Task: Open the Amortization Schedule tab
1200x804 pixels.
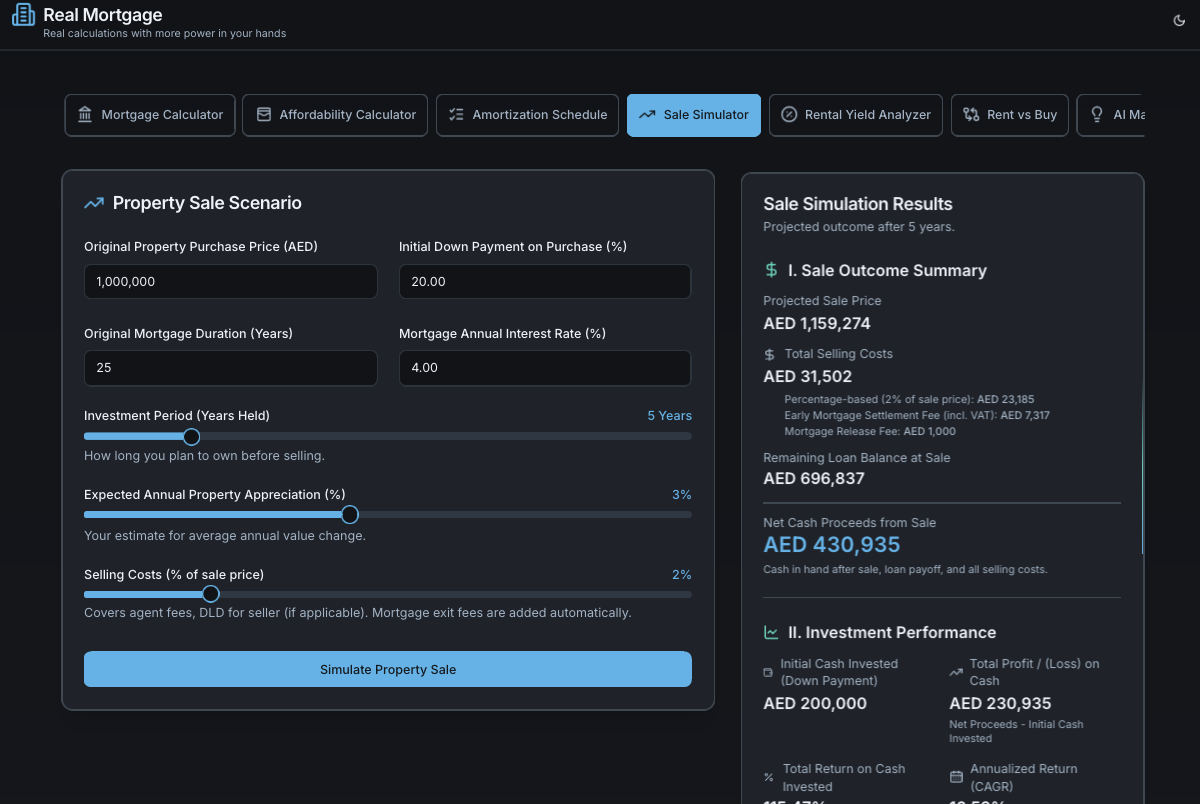Action: (528, 115)
